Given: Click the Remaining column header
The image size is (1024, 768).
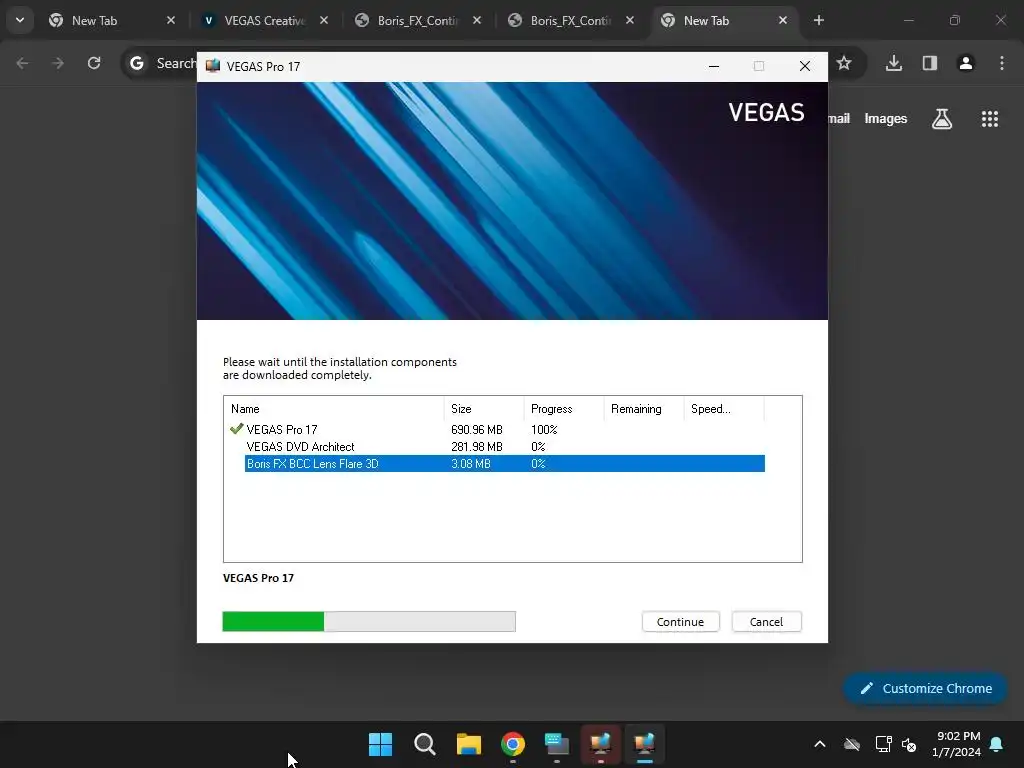Looking at the screenshot, I should tap(643, 409).
